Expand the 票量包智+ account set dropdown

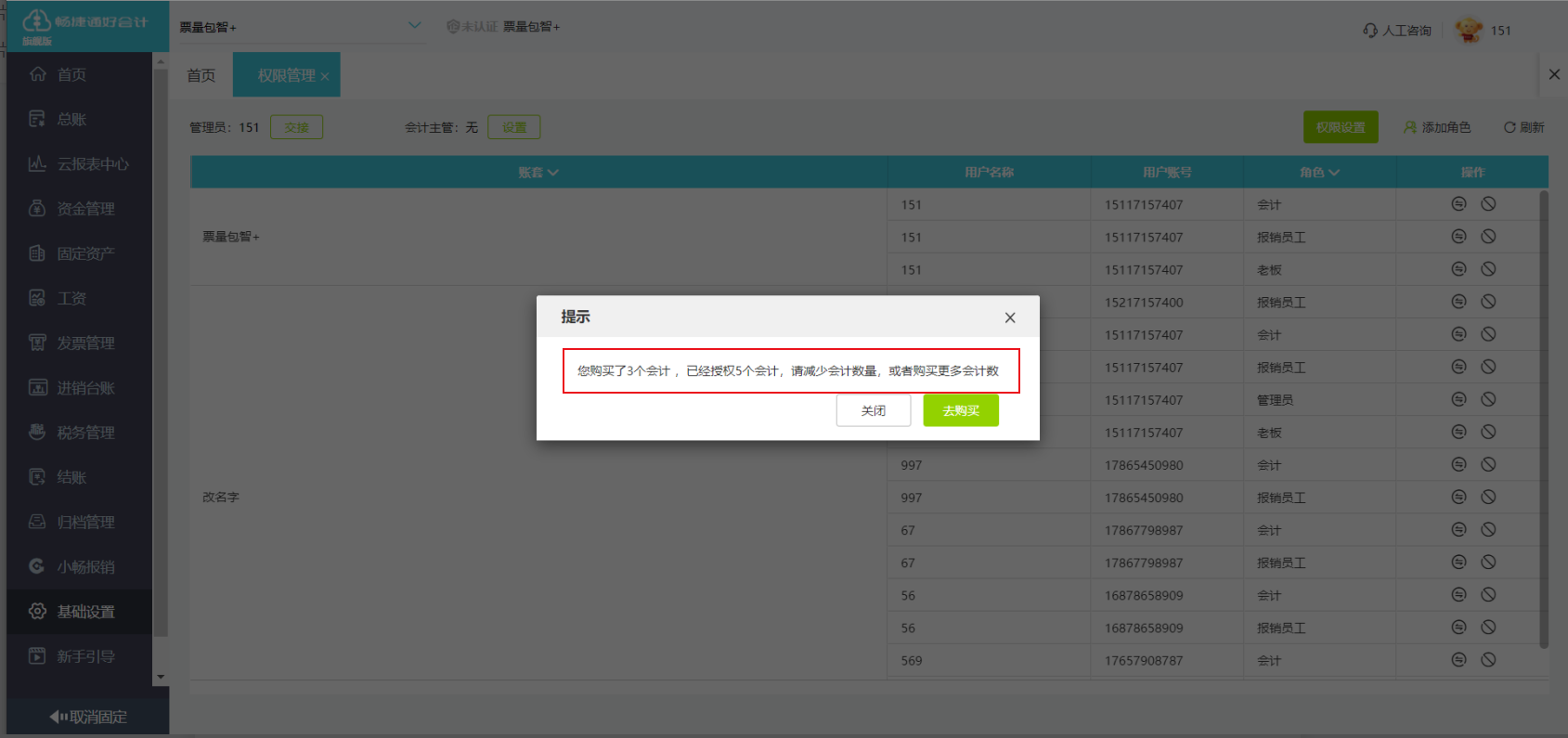[x=414, y=26]
